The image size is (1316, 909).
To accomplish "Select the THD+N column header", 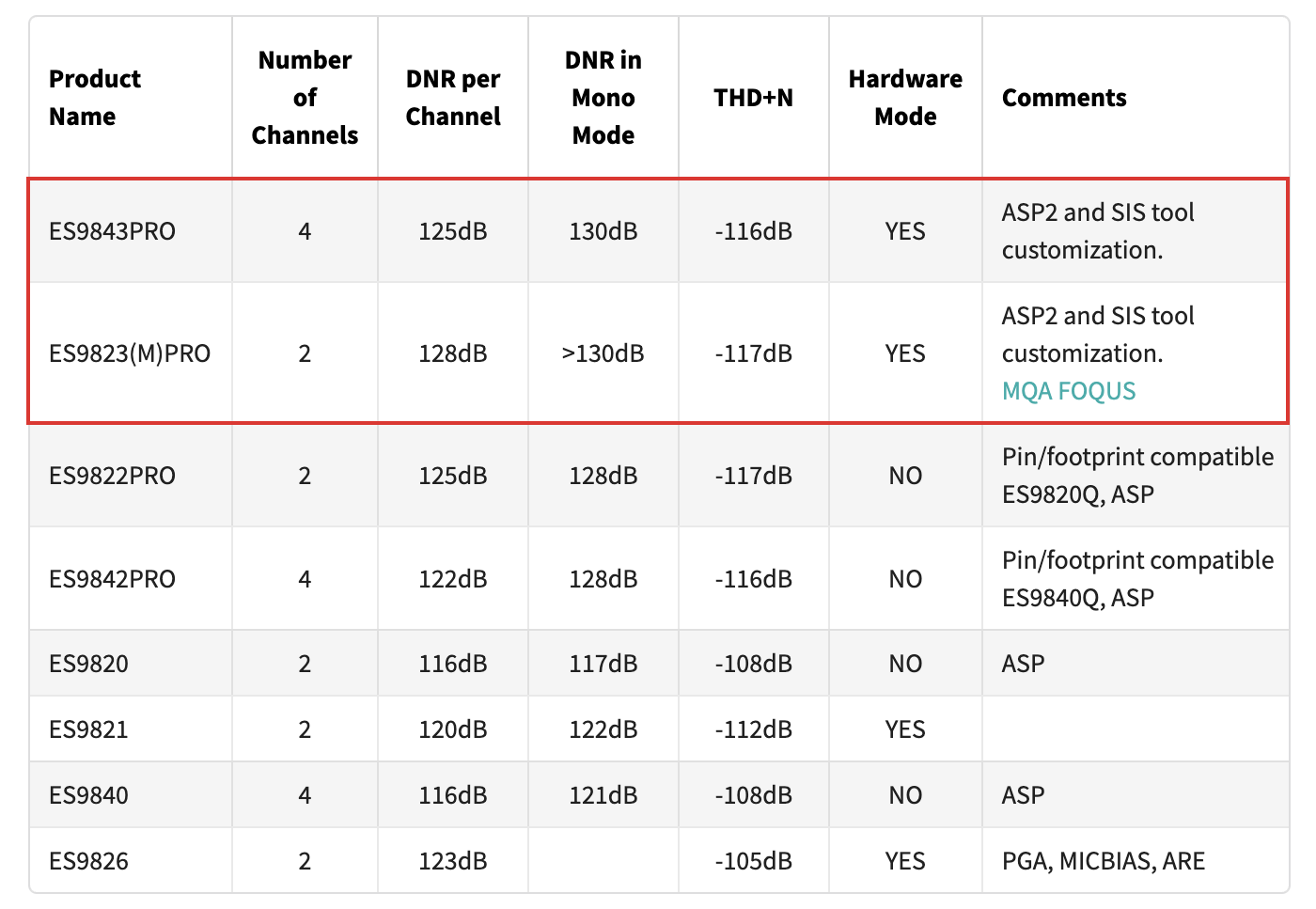I will [754, 98].
